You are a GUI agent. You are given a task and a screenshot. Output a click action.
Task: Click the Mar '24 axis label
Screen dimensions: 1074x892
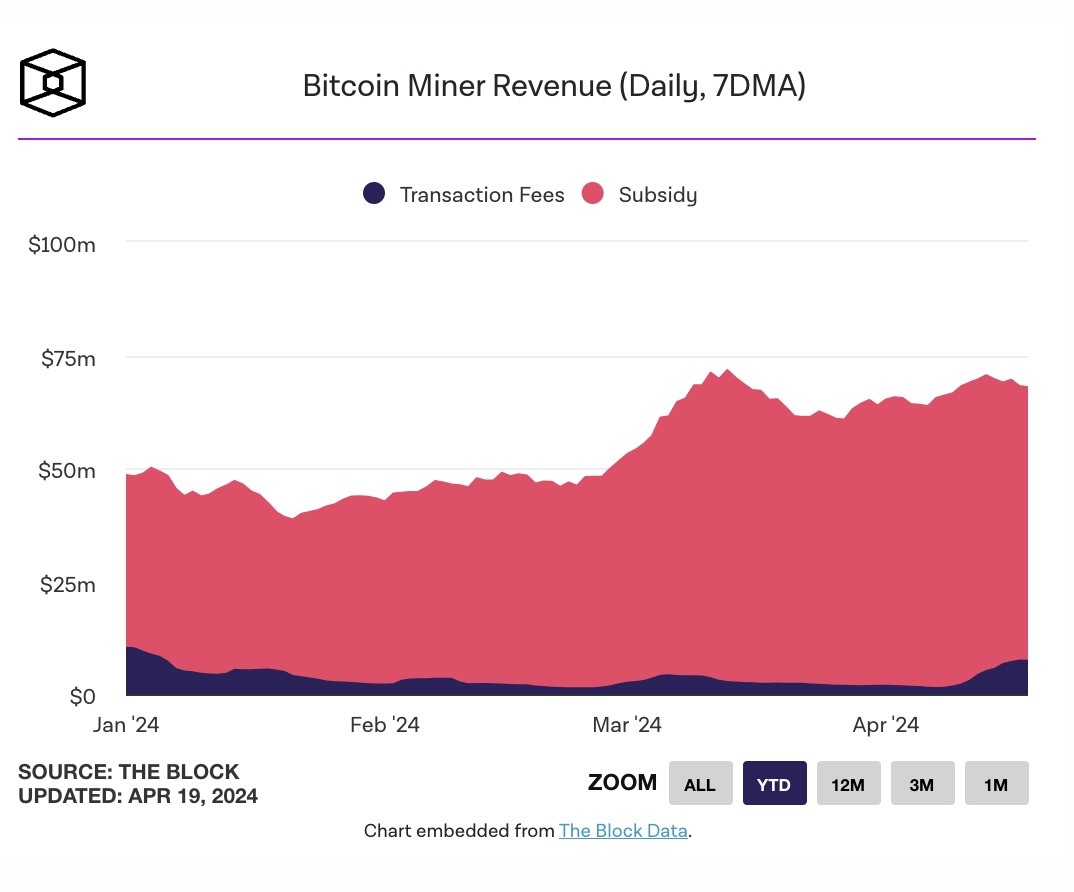[627, 725]
